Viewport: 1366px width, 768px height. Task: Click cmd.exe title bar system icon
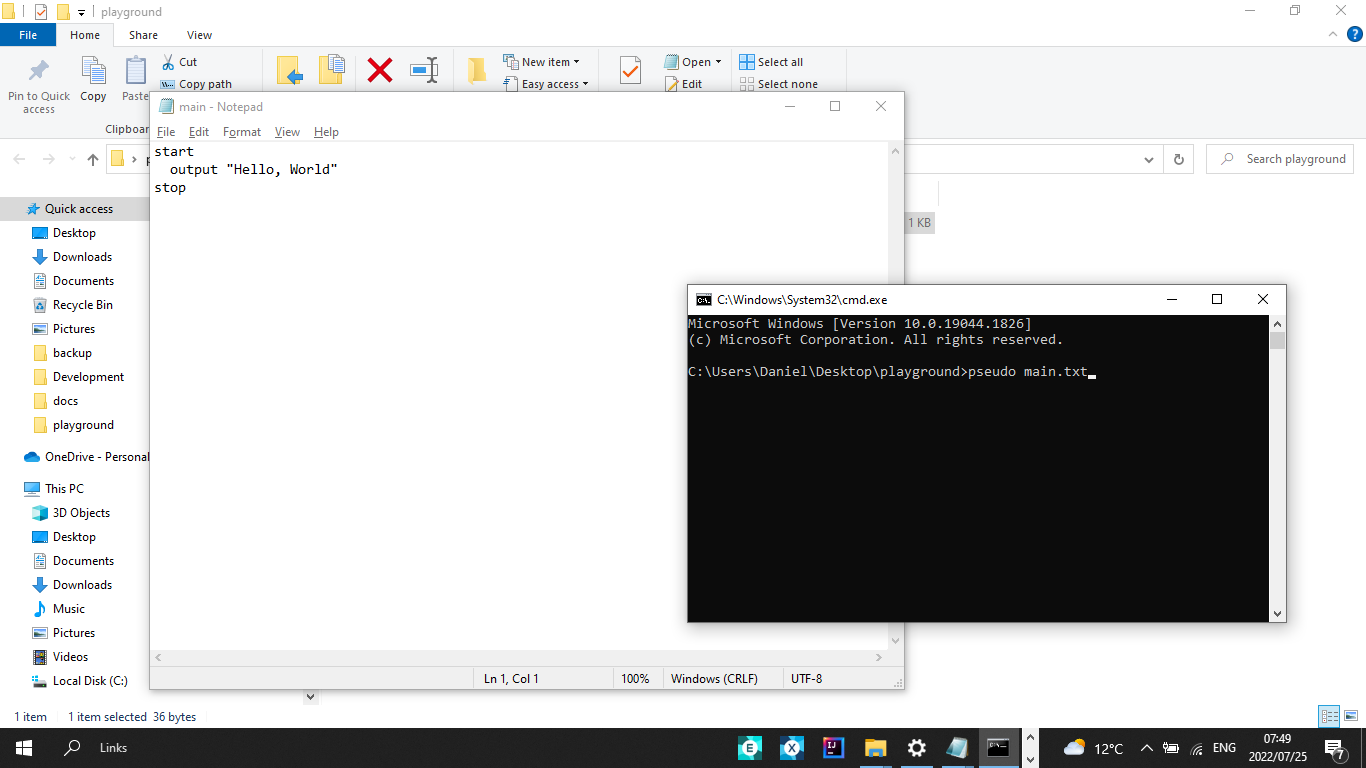(704, 299)
